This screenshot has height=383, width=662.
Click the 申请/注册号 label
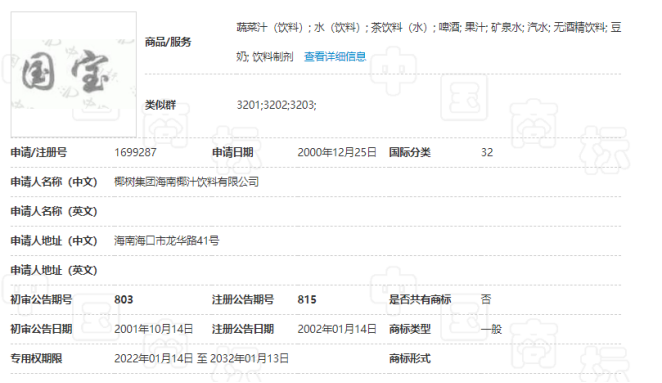coord(39,152)
